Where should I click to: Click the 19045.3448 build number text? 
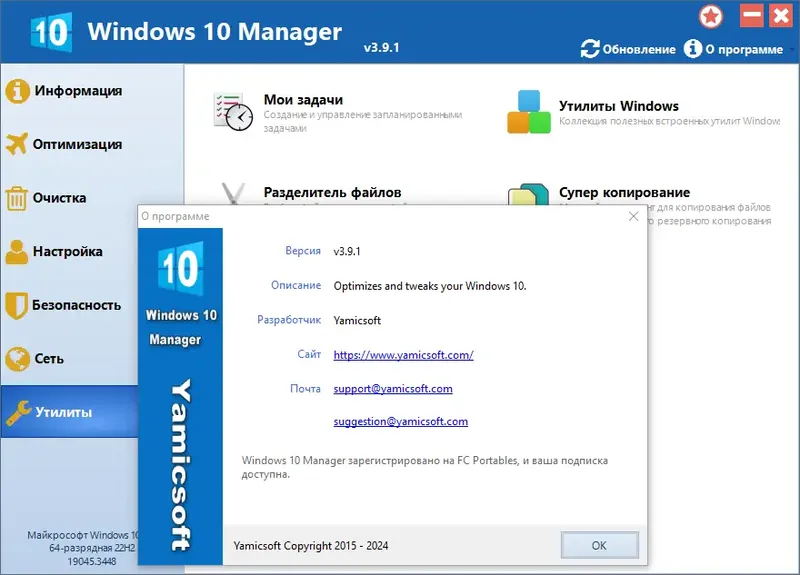coord(92,562)
